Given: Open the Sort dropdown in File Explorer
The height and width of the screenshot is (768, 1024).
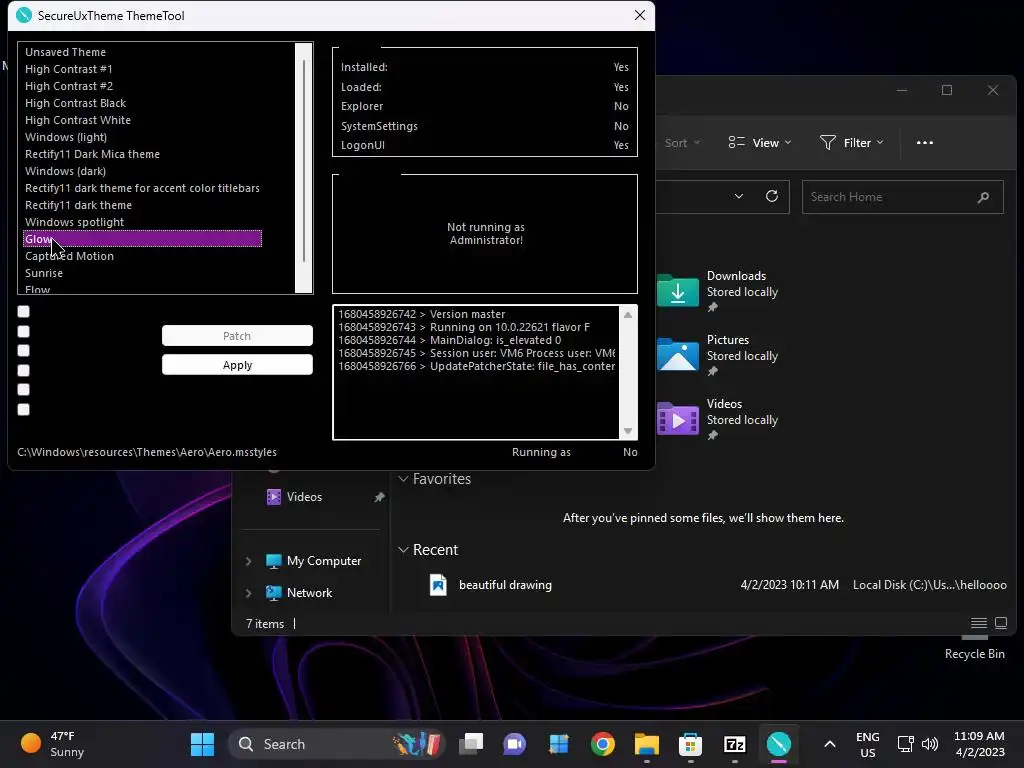Looking at the screenshot, I should coord(682,142).
